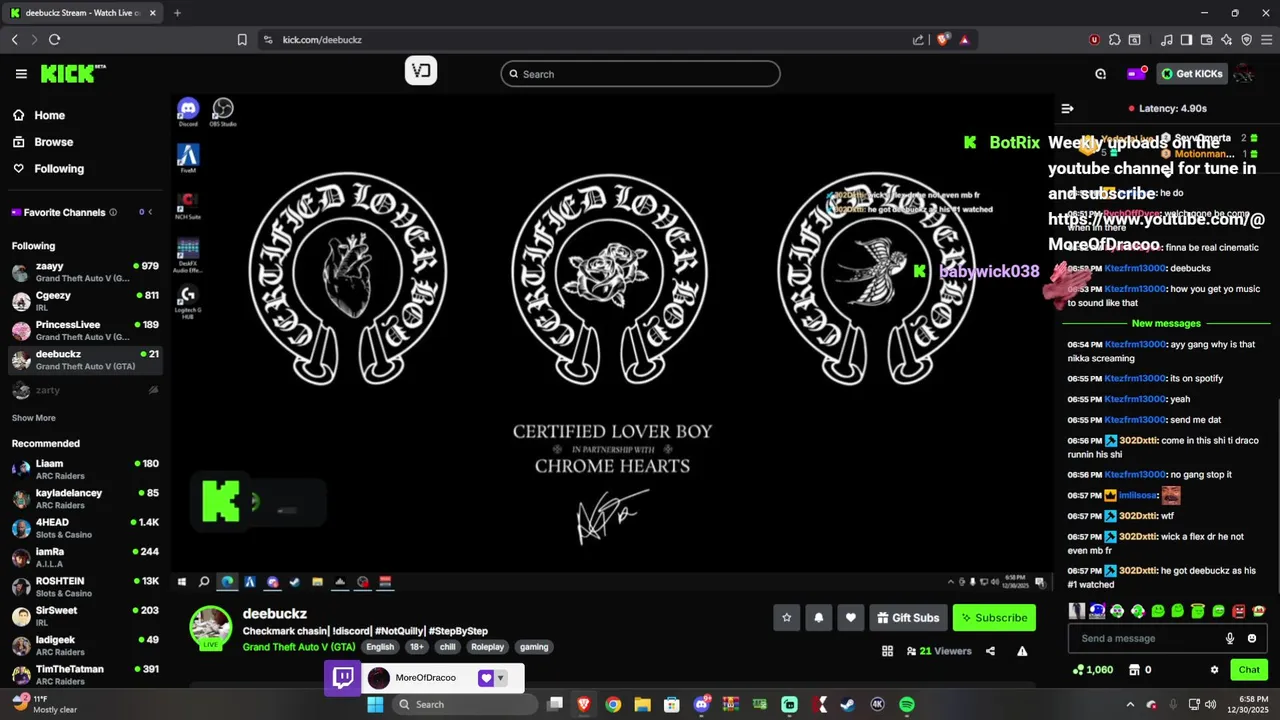Viewport: 1280px width, 720px height.
Task: Favorite the channel with star button
Action: pos(786,618)
